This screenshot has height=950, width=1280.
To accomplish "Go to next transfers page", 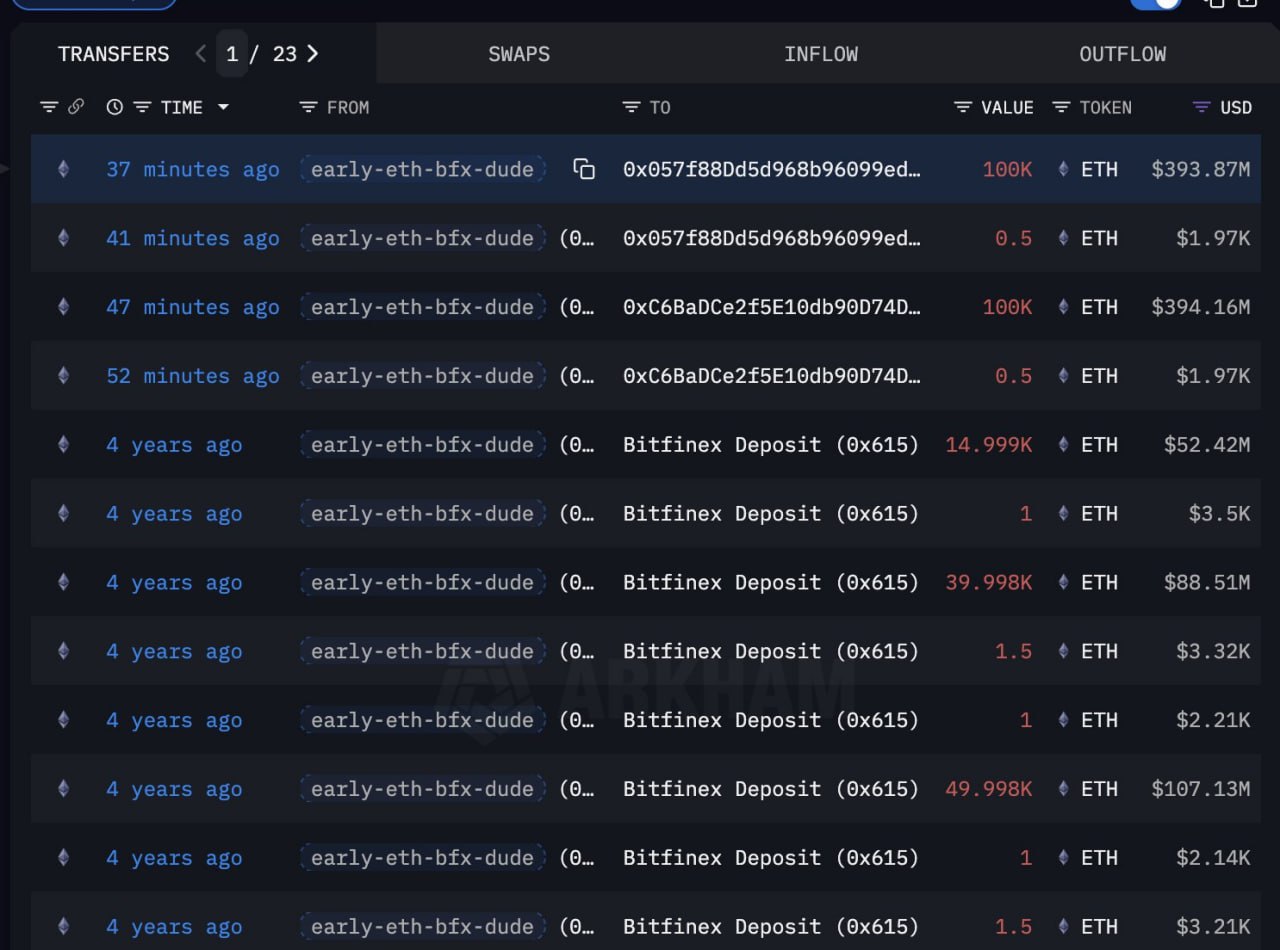I will click(x=313, y=54).
